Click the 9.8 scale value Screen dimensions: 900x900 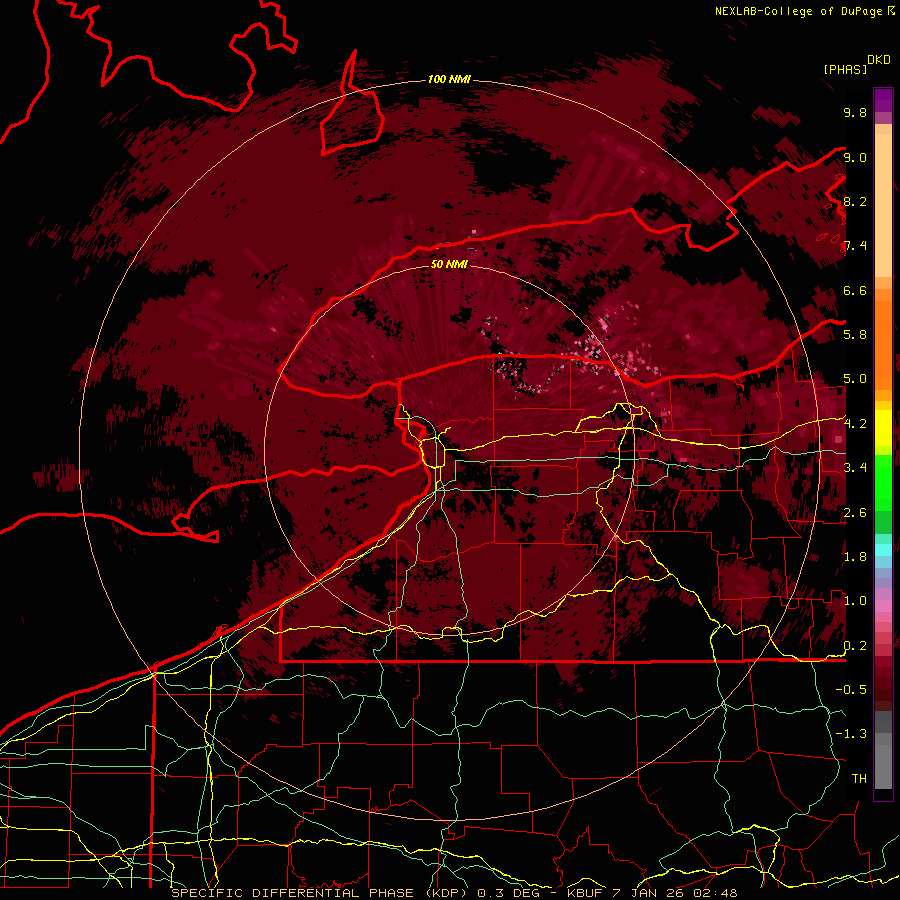tap(855, 112)
